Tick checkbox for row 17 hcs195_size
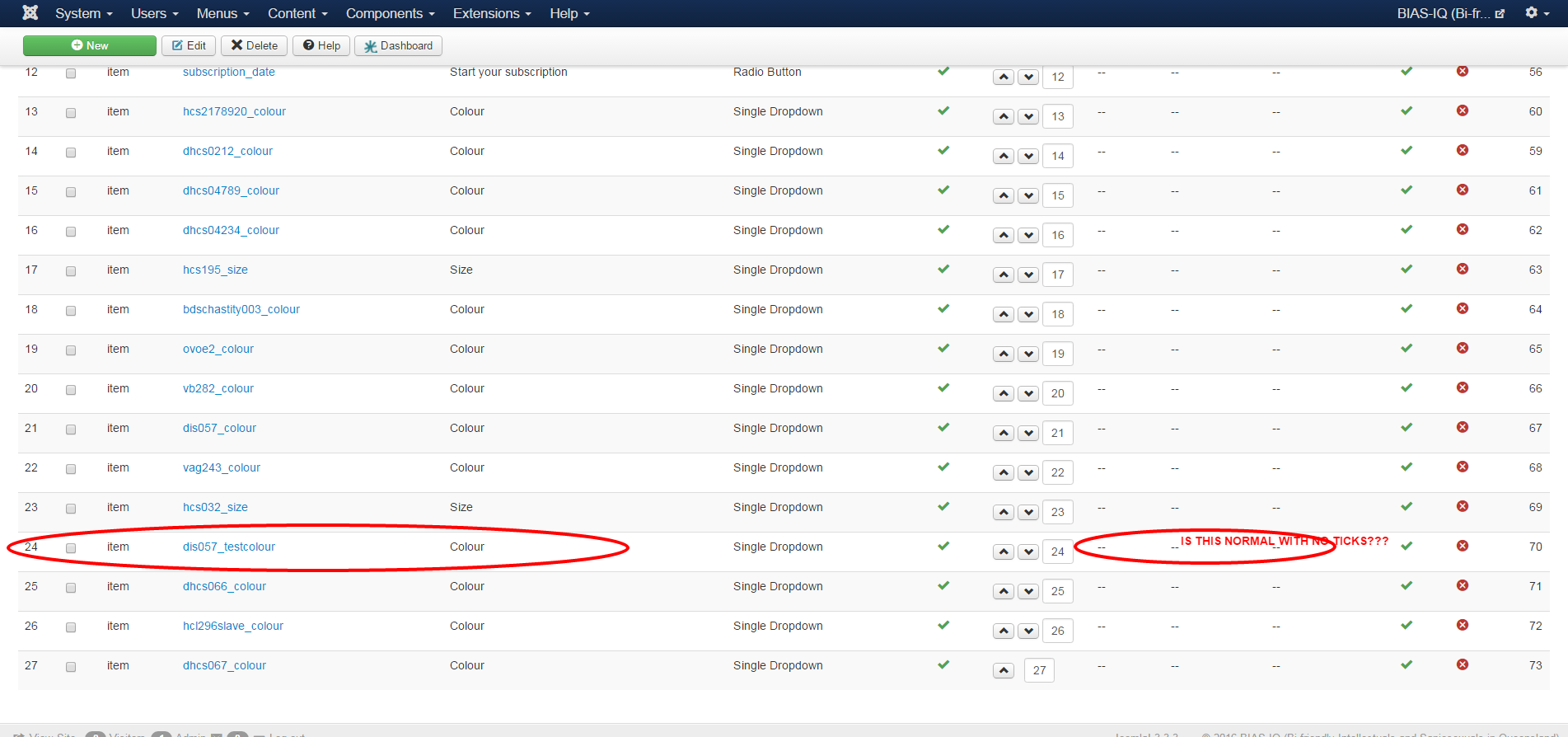 click(x=71, y=271)
